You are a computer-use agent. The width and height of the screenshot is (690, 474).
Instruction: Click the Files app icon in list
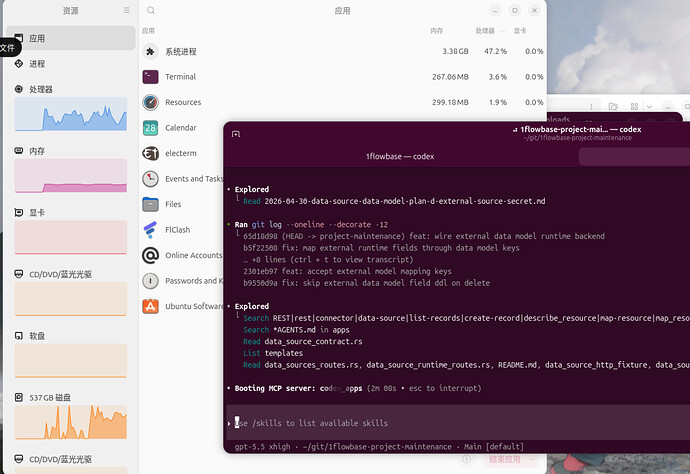pyautogui.click(x=150, y=204)
